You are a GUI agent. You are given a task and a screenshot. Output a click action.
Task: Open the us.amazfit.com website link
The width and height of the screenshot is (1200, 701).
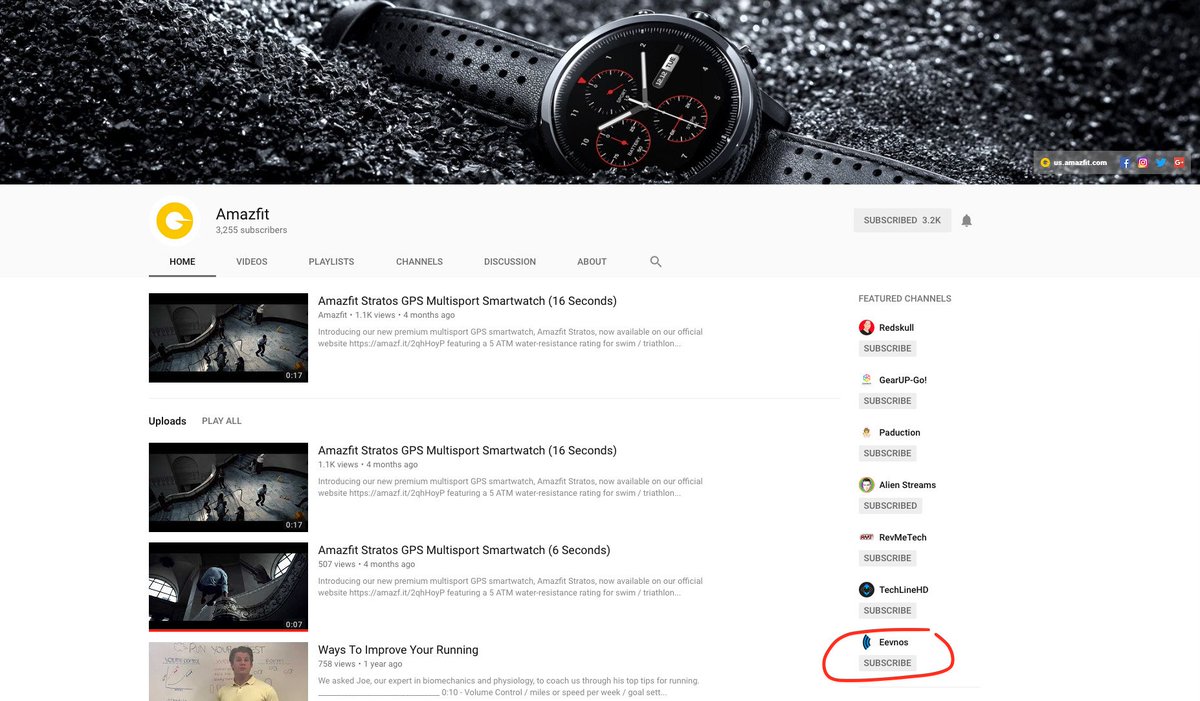pyautogui.click(x=1079, y=162)
